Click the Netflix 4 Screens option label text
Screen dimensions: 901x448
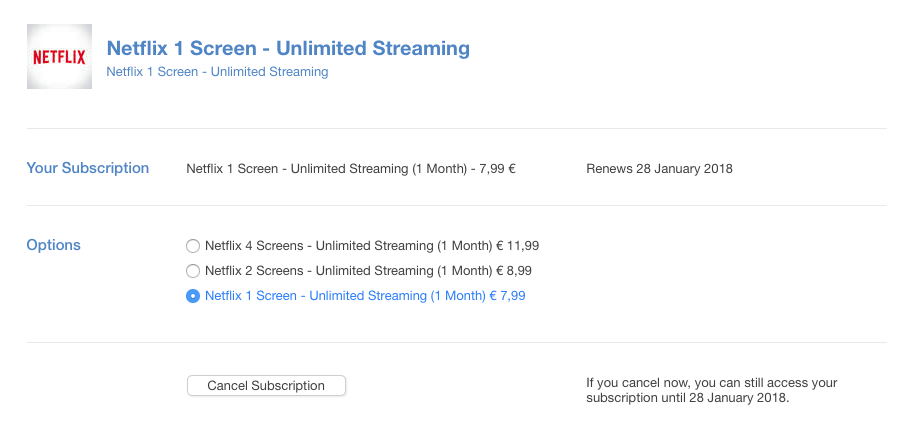[335, 245]
